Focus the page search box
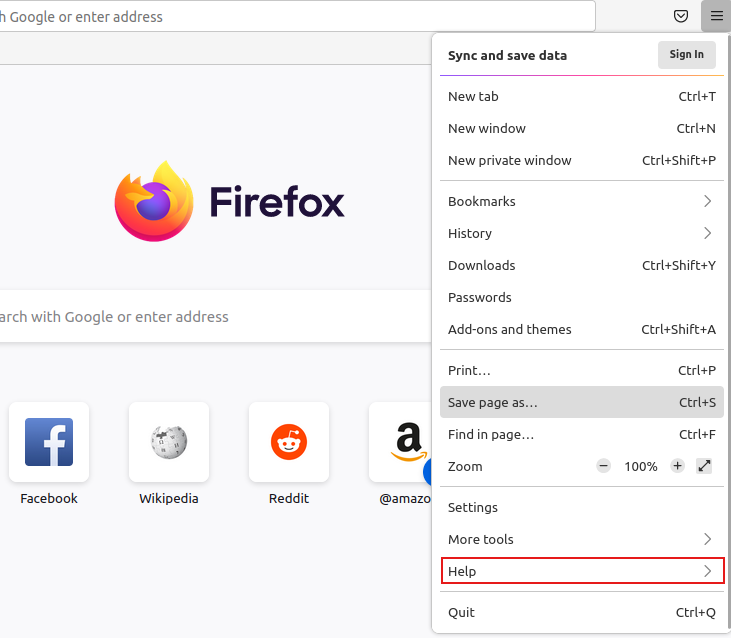 pos(214,316)
